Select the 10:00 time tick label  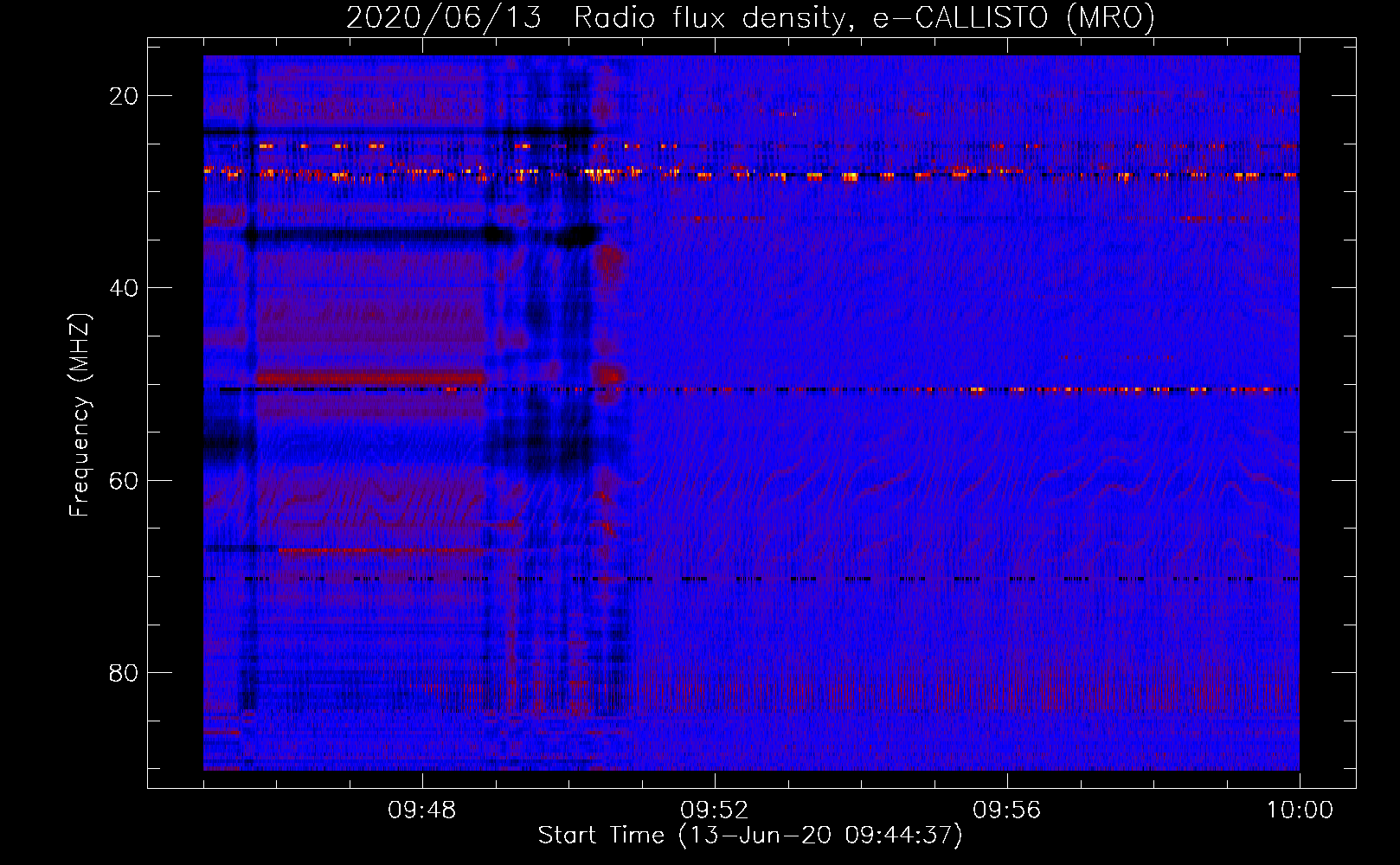pyautogui.click(x=1300, y=811)
